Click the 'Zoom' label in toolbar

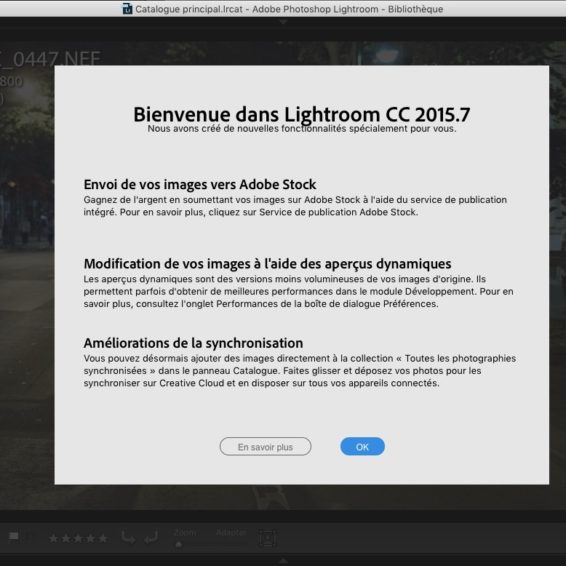coord(185,533)
